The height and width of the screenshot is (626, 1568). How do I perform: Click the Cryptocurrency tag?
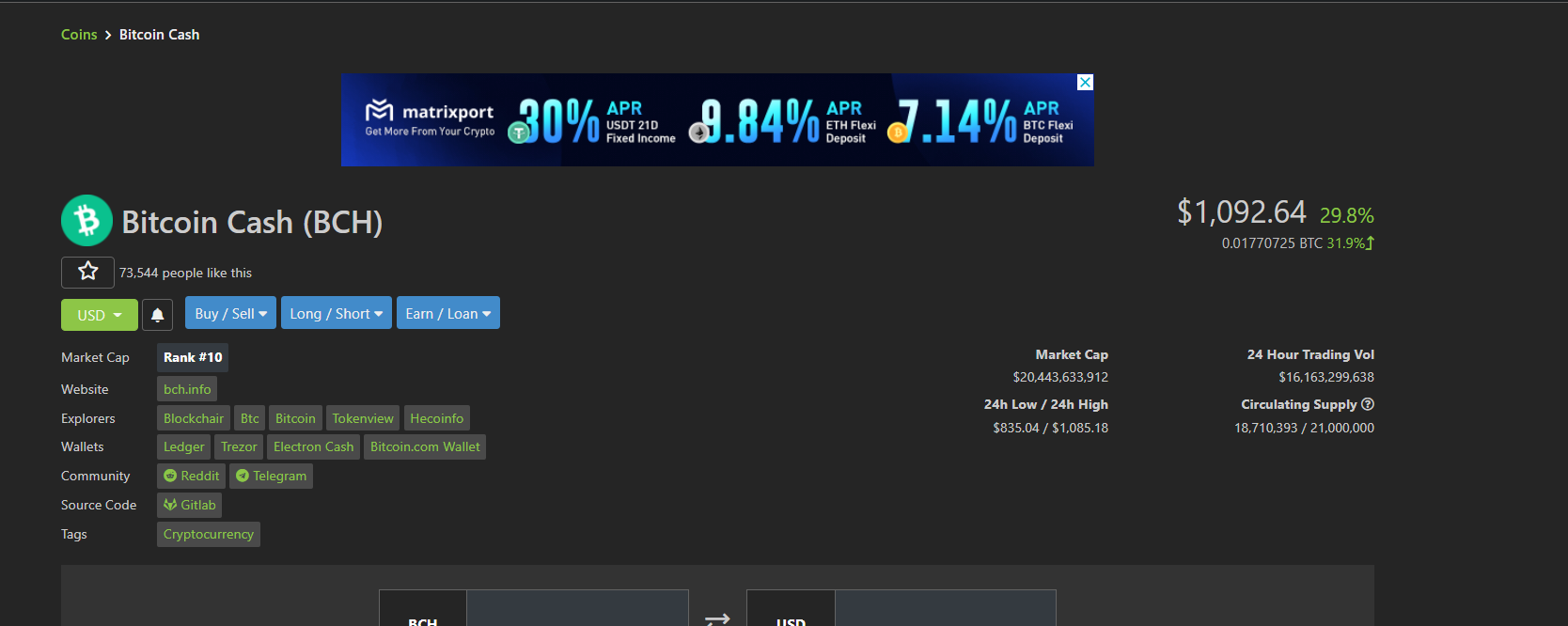[x=209, y=534]
